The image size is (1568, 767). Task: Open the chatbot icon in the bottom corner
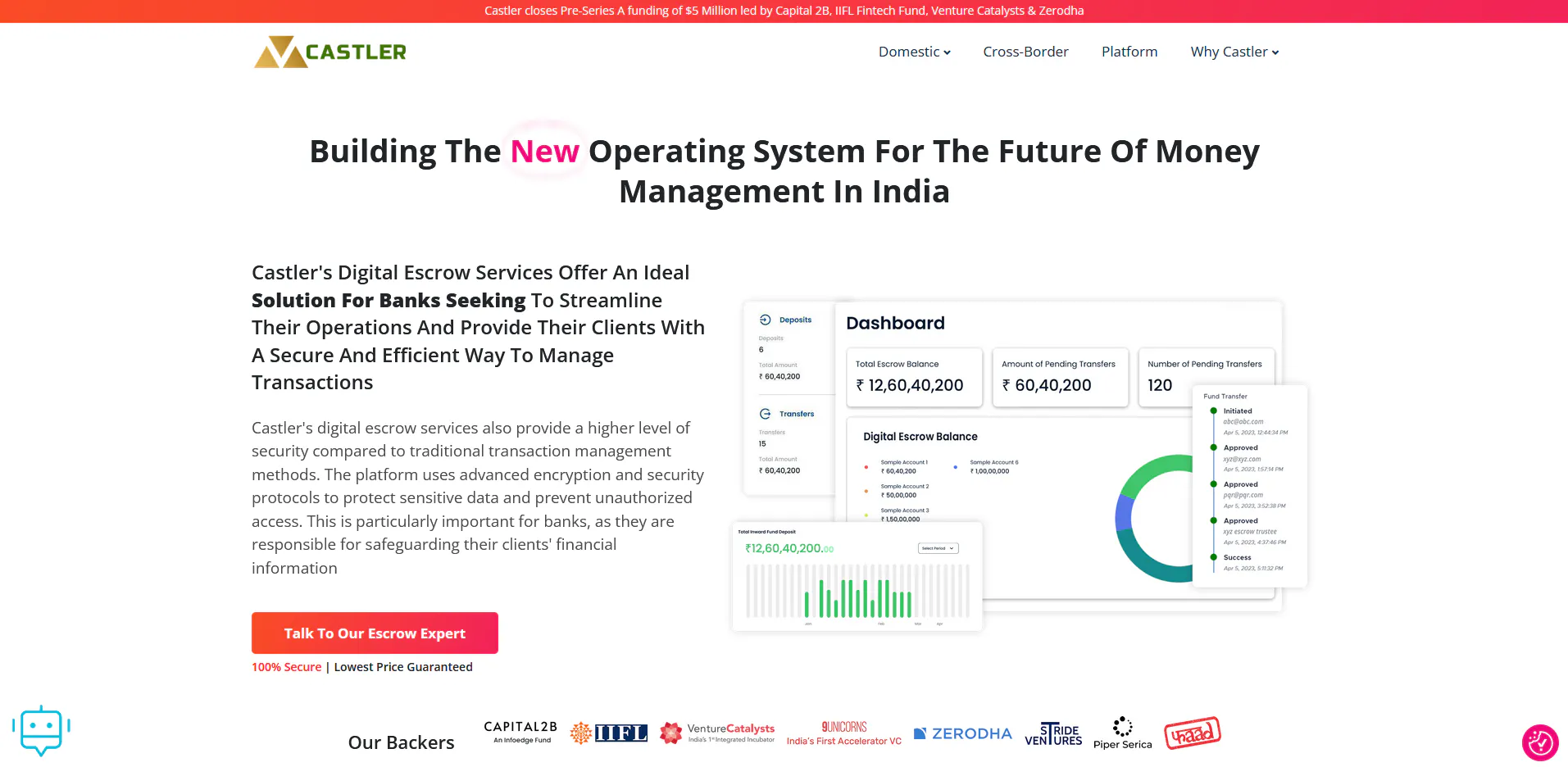(41, 730)
